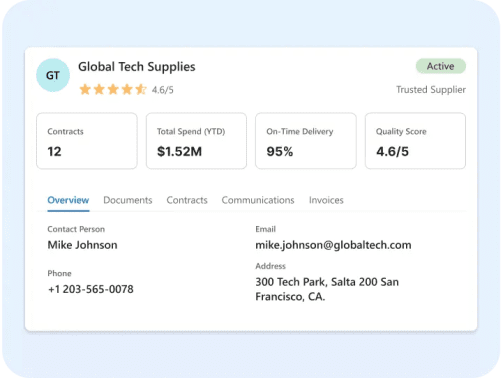Screen dimensions: 503x378
Task: Click the Active status badge
Action: (441, 66)
